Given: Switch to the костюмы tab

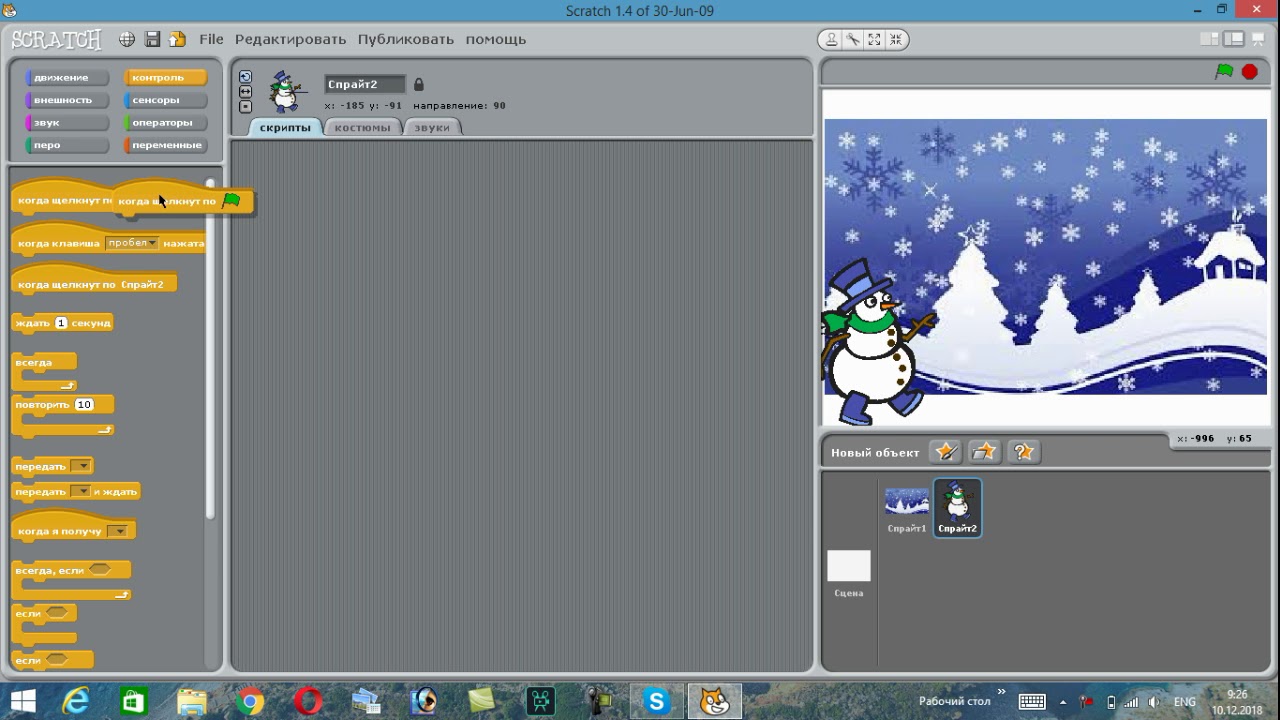Looking at the screenshot, I should pyautogui.click(x=362, y=127).
